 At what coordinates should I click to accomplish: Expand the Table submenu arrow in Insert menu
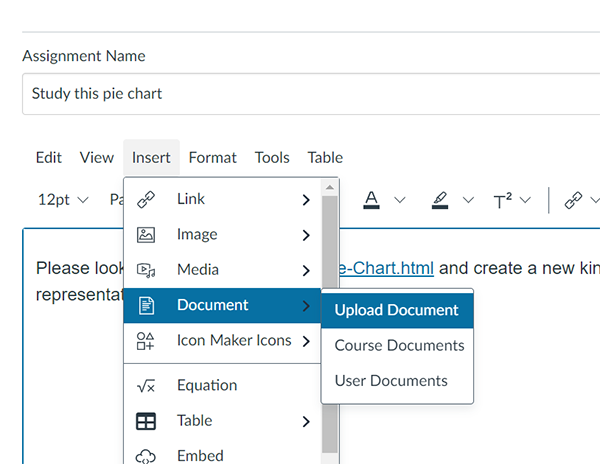[x=306, y=422]
